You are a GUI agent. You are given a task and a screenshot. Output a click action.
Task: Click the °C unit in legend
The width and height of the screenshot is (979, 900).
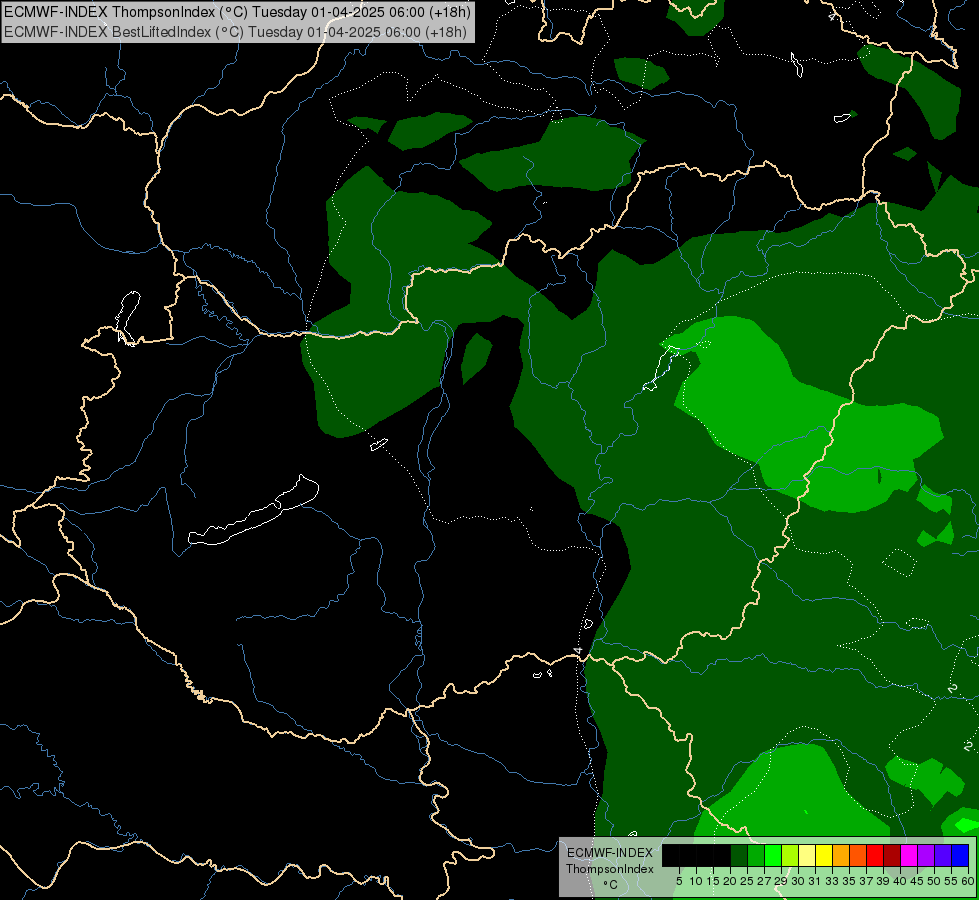point(611,885)
